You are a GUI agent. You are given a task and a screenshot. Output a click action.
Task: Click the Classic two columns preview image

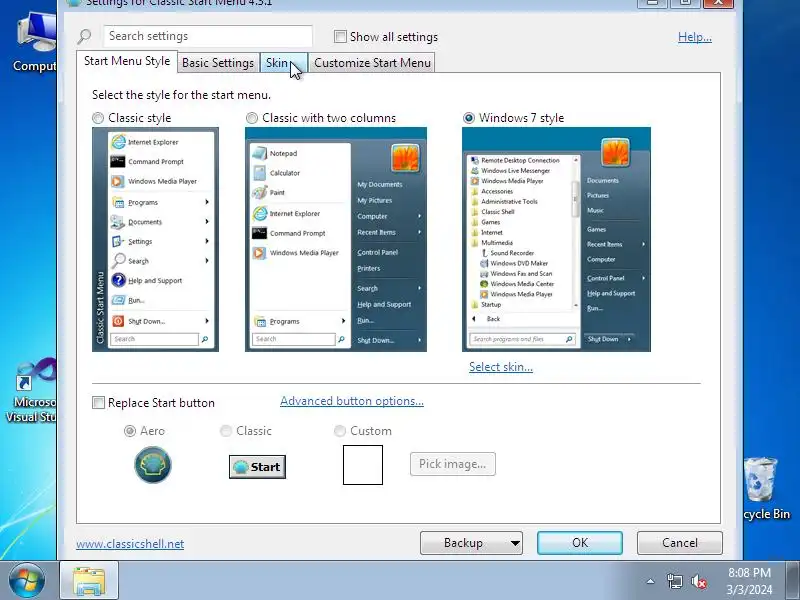click(336, 239)
